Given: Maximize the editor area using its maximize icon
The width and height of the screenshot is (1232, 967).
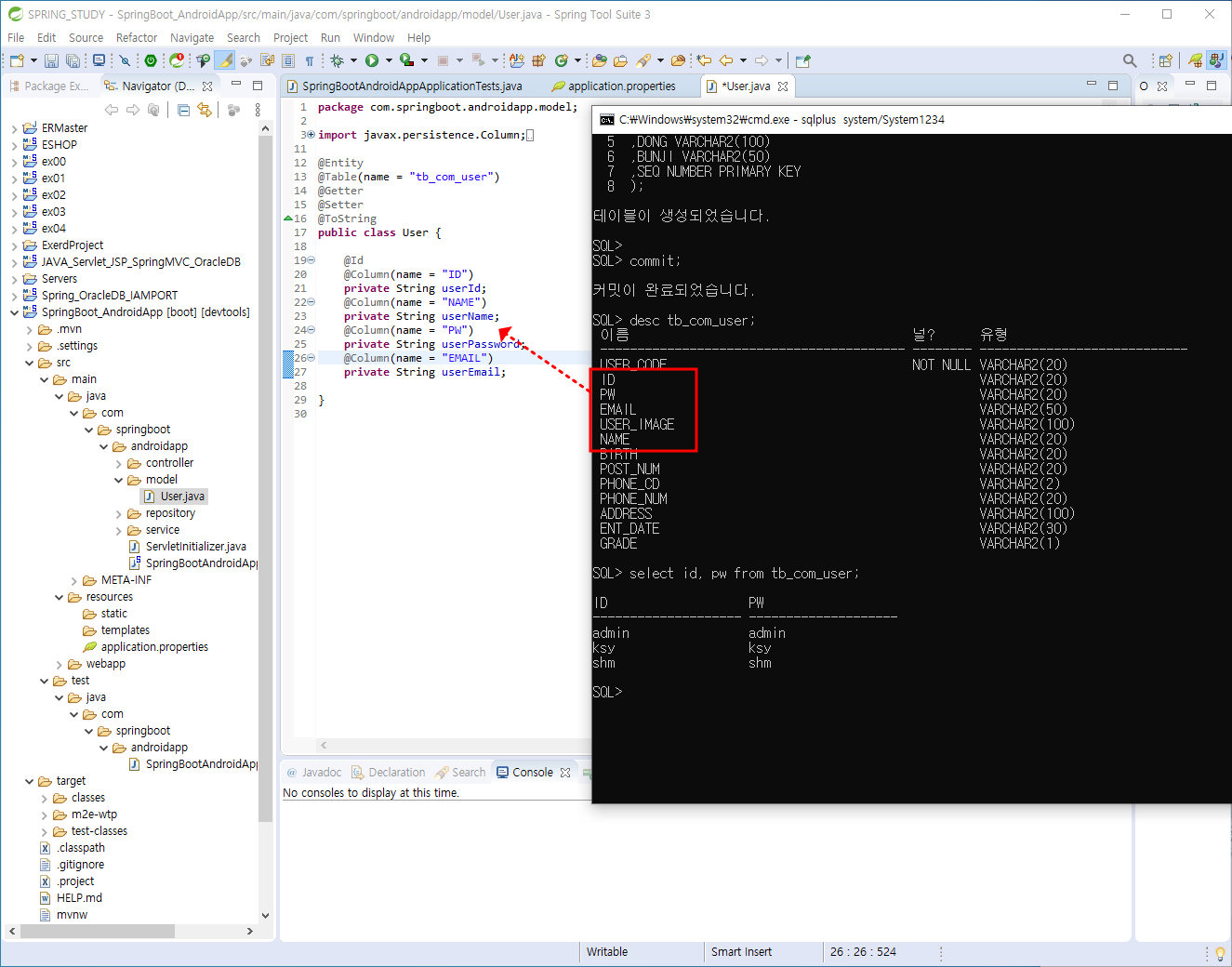Looking at the screenshot, I should [x=1113, y=85].
